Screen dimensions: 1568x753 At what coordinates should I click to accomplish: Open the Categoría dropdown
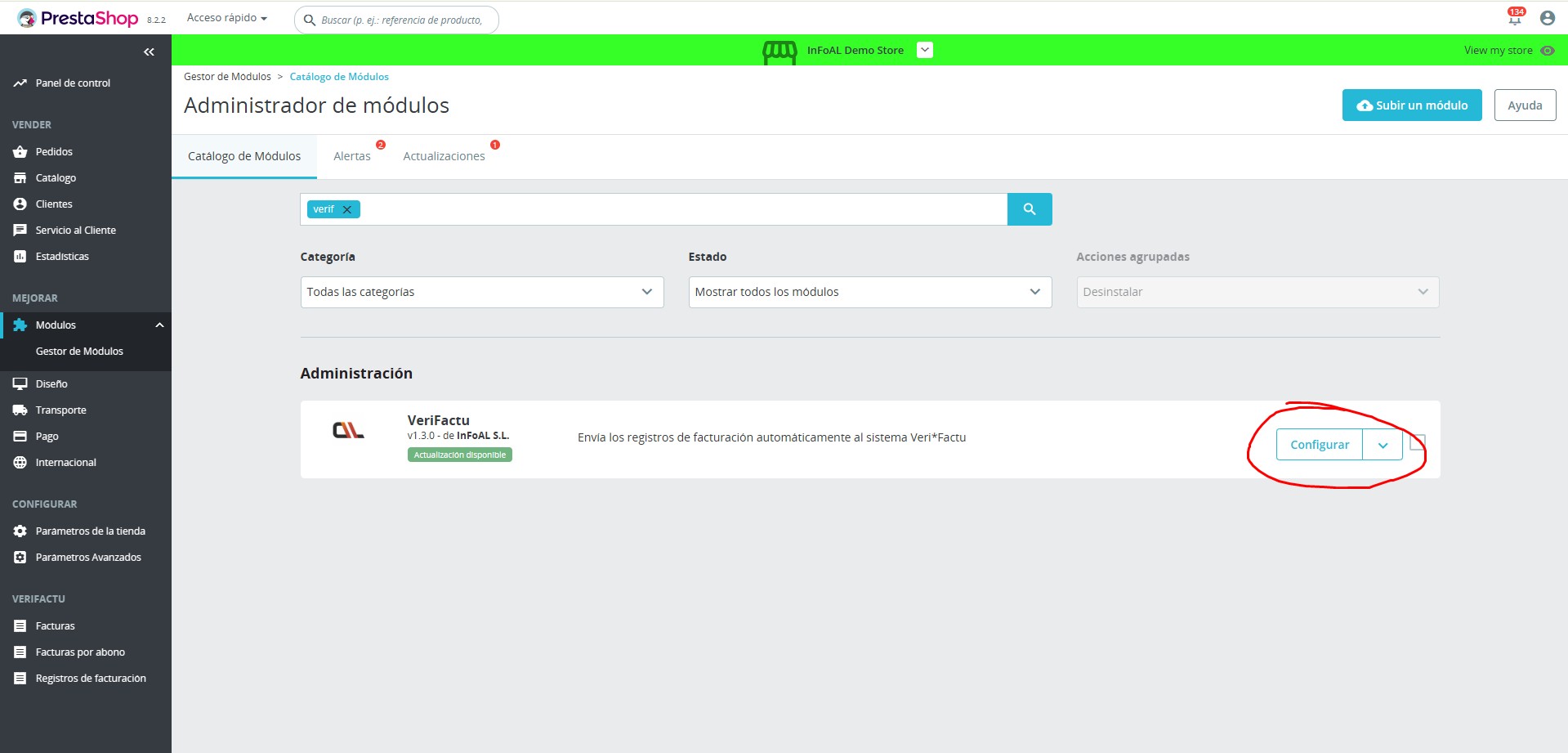coord(481,292)
